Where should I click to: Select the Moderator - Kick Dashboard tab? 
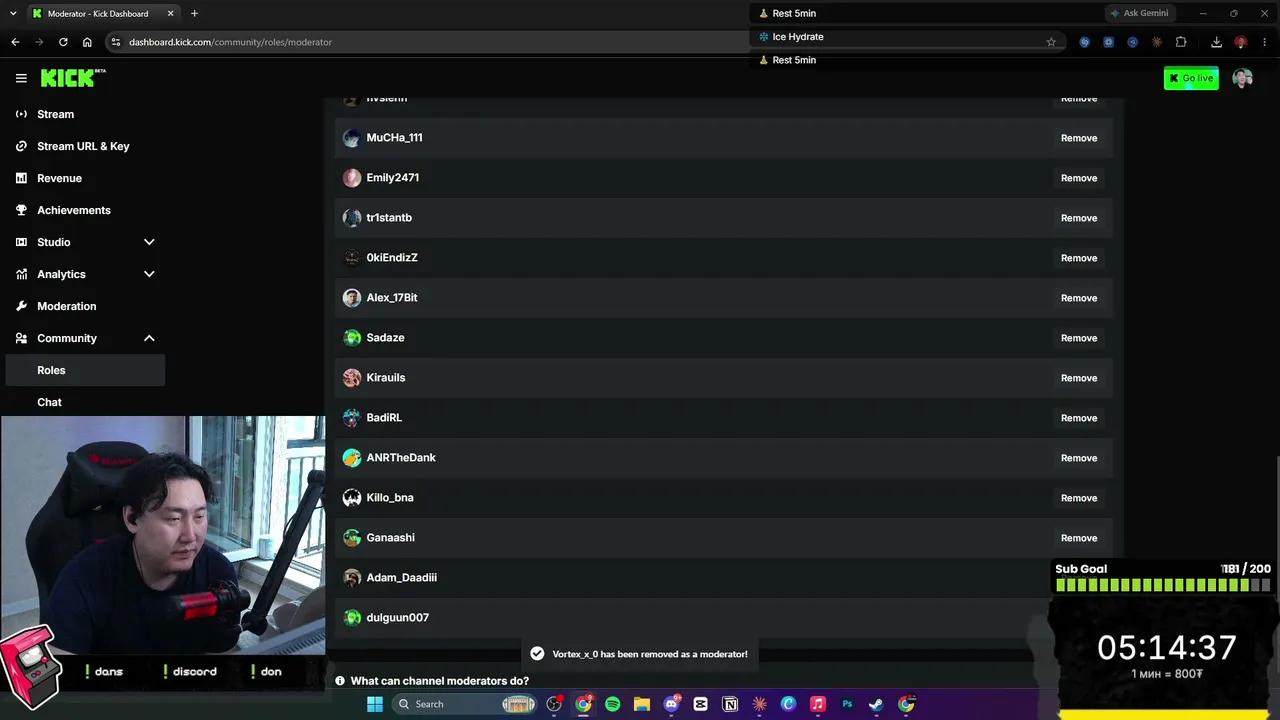coord(102,14)
